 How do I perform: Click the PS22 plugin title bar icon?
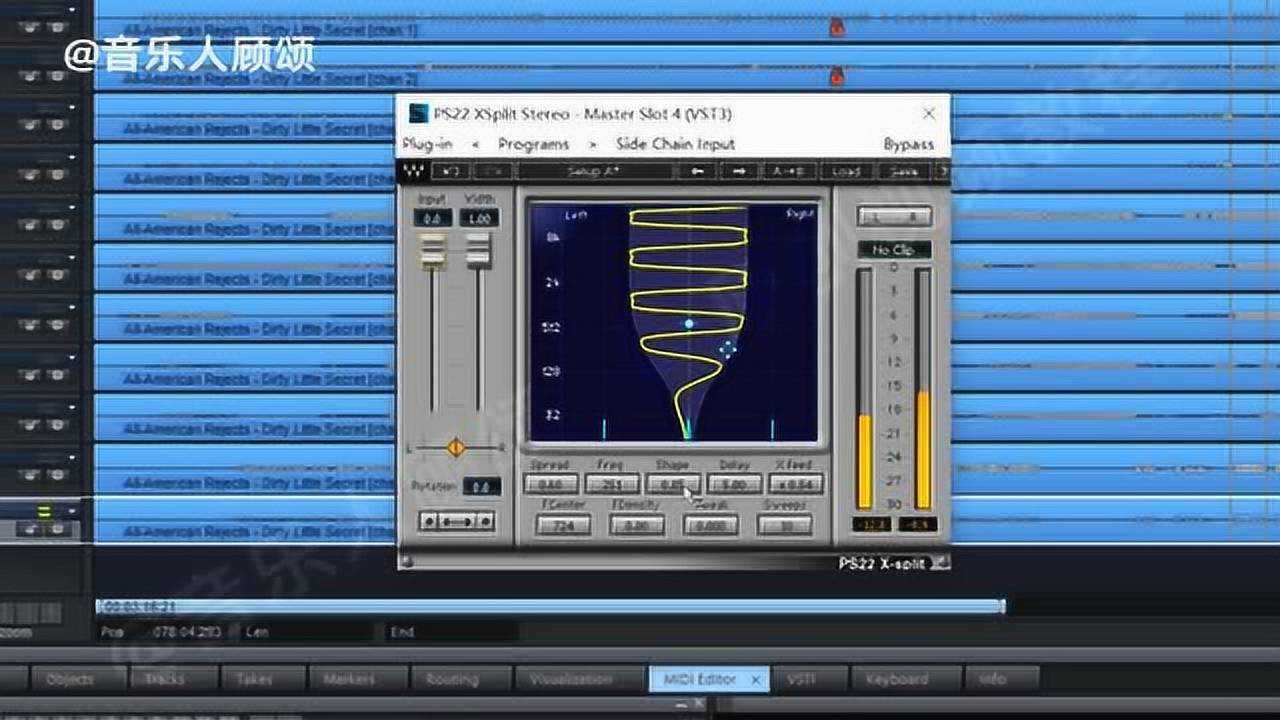pos(419,114)
